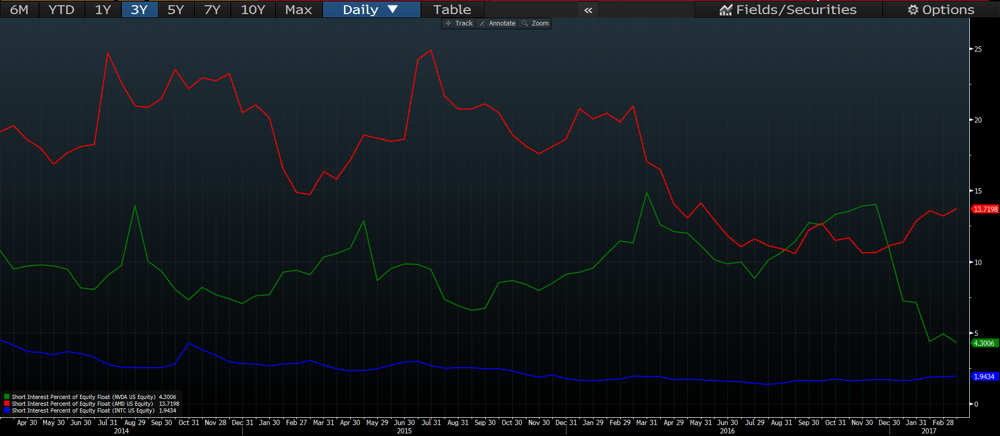
Task: Switch to the Table view
Action: tap(451, 10)
